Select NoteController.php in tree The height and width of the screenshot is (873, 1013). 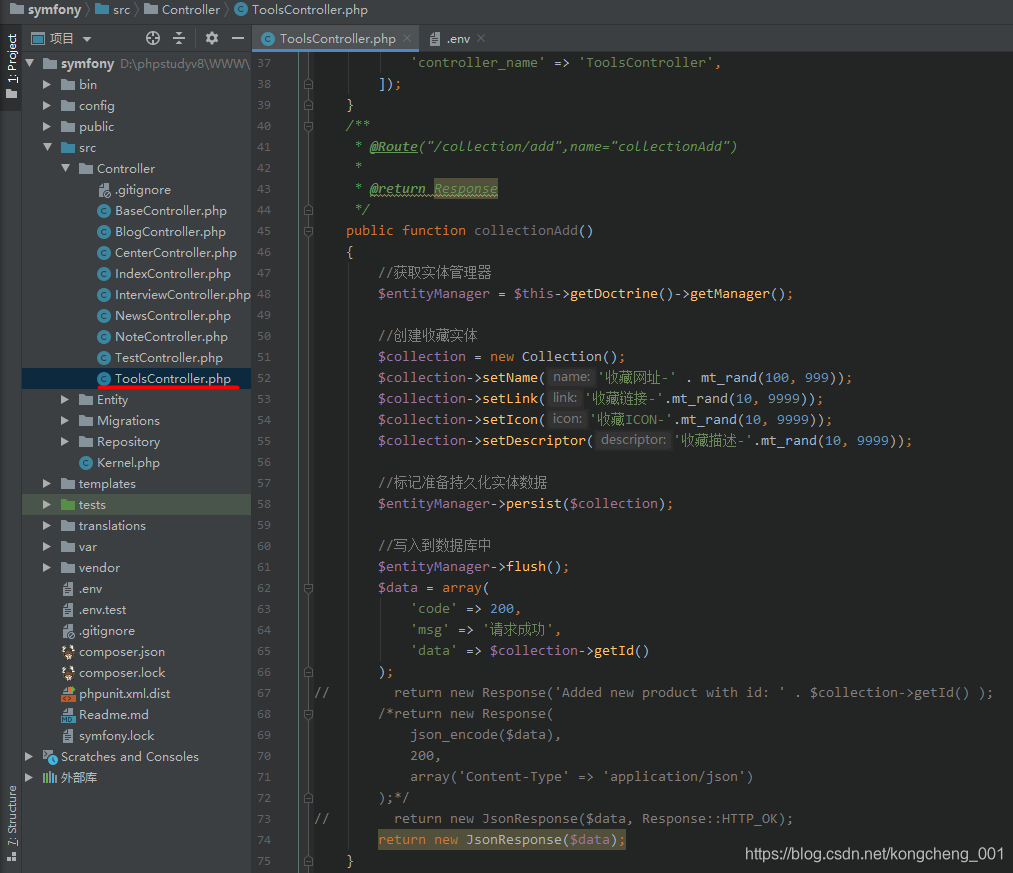(x=162, y=337)
